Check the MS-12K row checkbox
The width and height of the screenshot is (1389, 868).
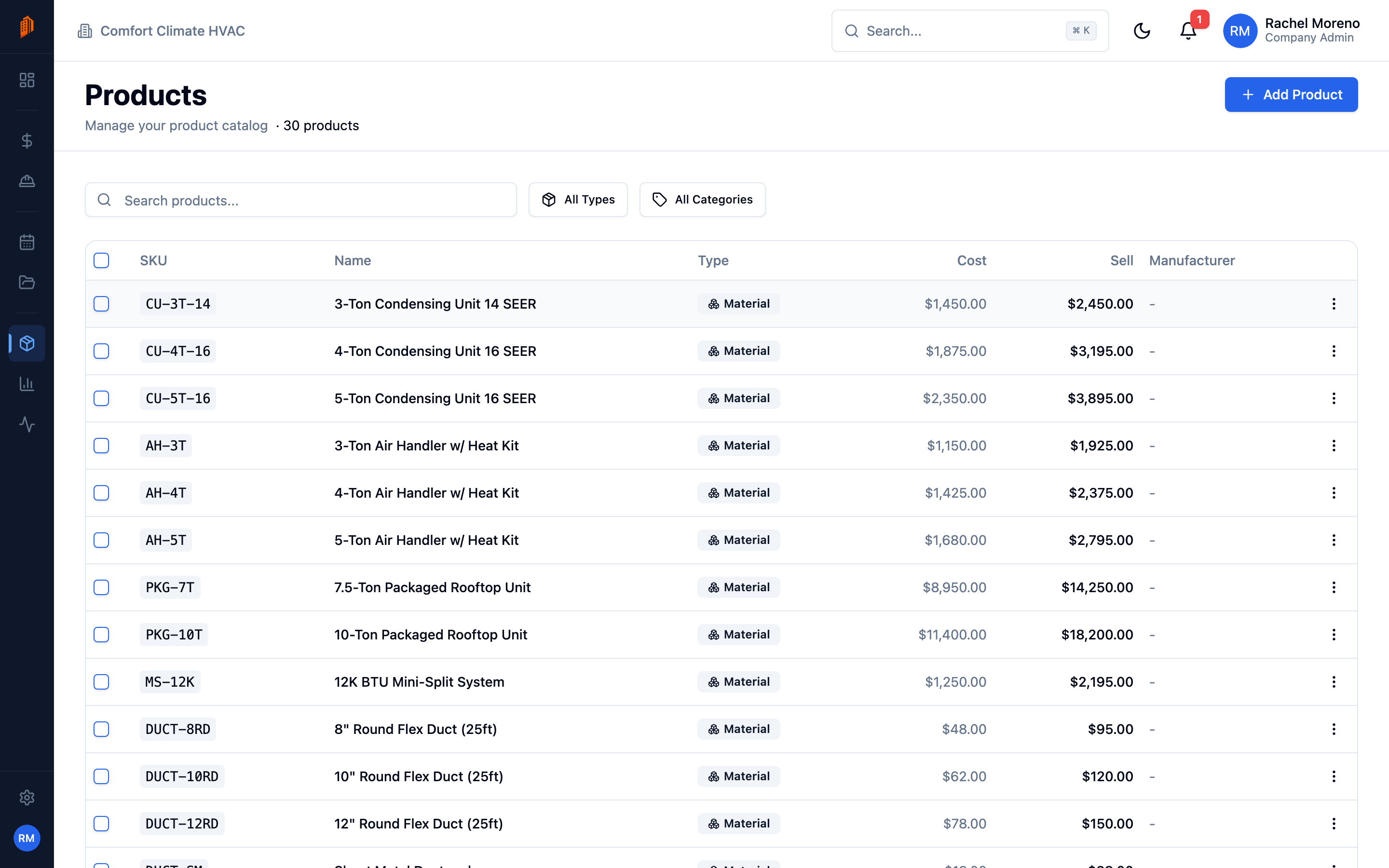[x=102, y=682]
